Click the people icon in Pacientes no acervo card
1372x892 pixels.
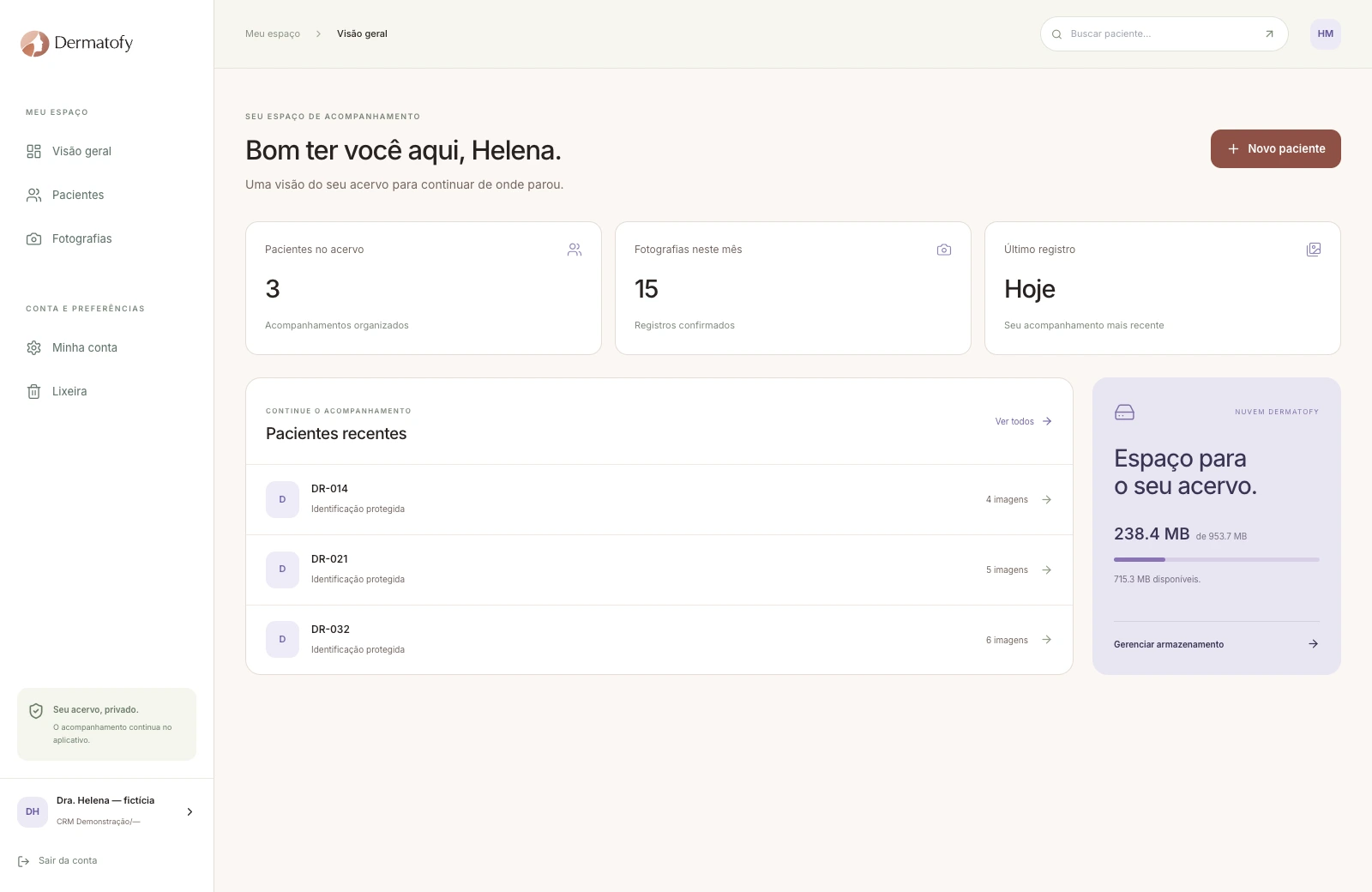click(x=575, y=250)
